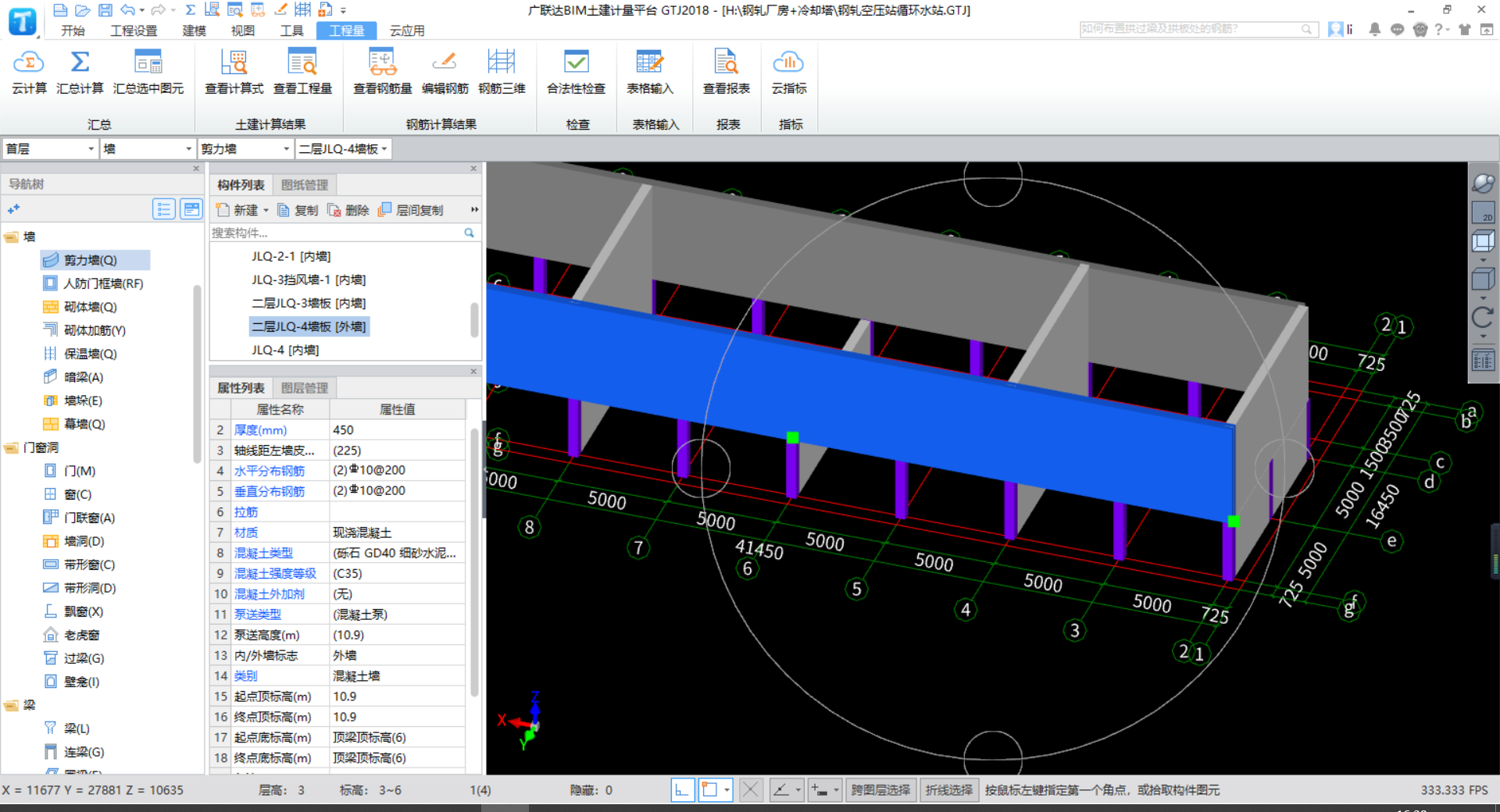The height and width of the screenshot is (812, 1500).
Task: Switch to 图纸管理 tab in component panel
Action: tap(305, 185)
